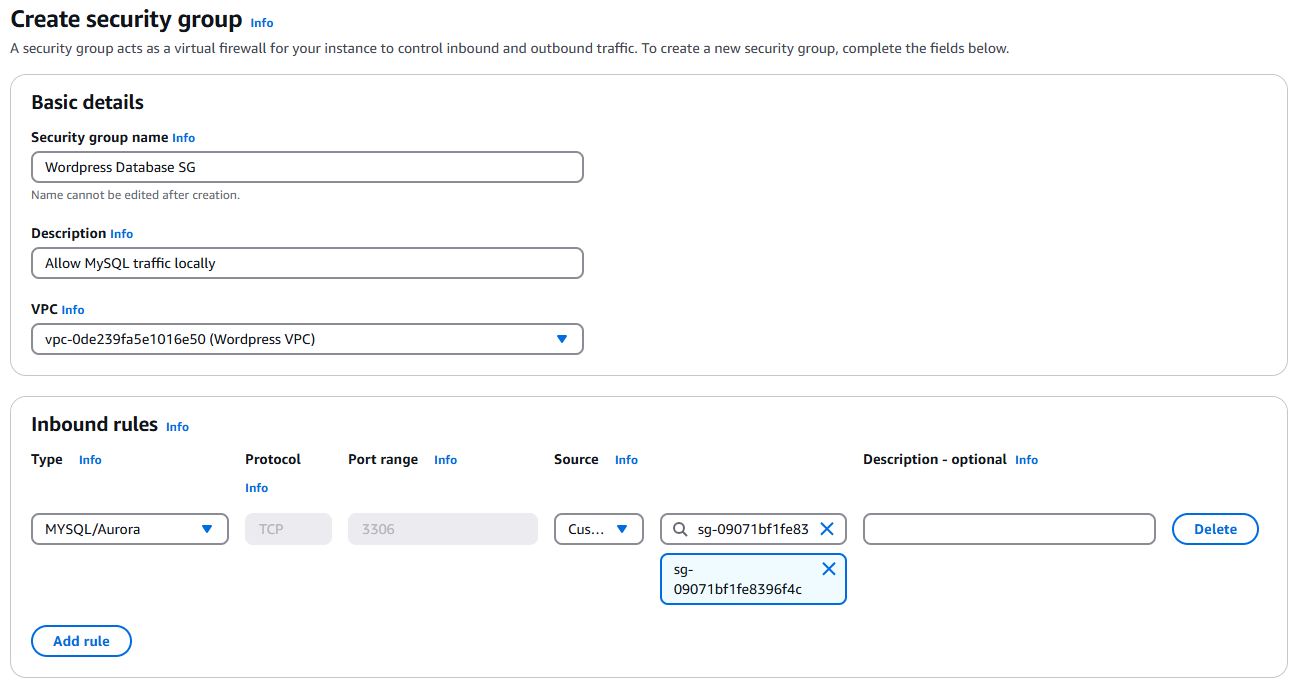
Task: Open Info under the Type column
Action: [90, 460]
